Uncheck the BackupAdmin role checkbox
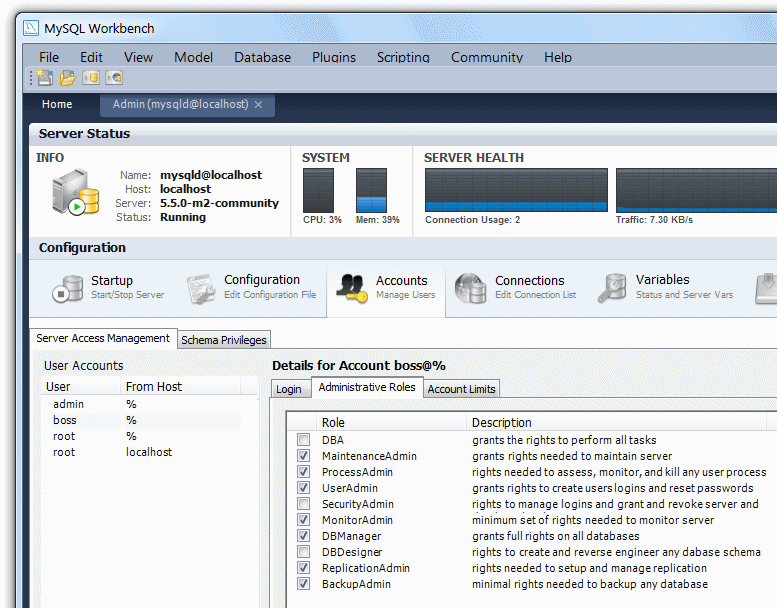Screen dimensions: 777x608 [303, 584]
